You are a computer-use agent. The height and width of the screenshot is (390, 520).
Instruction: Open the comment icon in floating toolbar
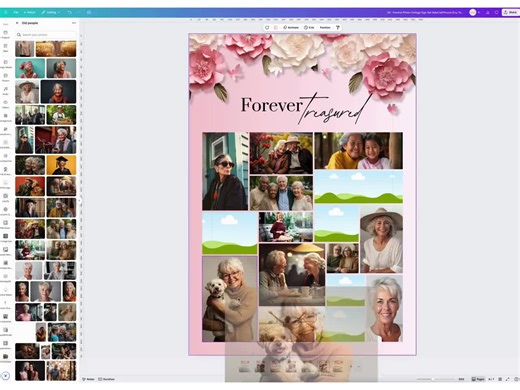coord(267,28)
